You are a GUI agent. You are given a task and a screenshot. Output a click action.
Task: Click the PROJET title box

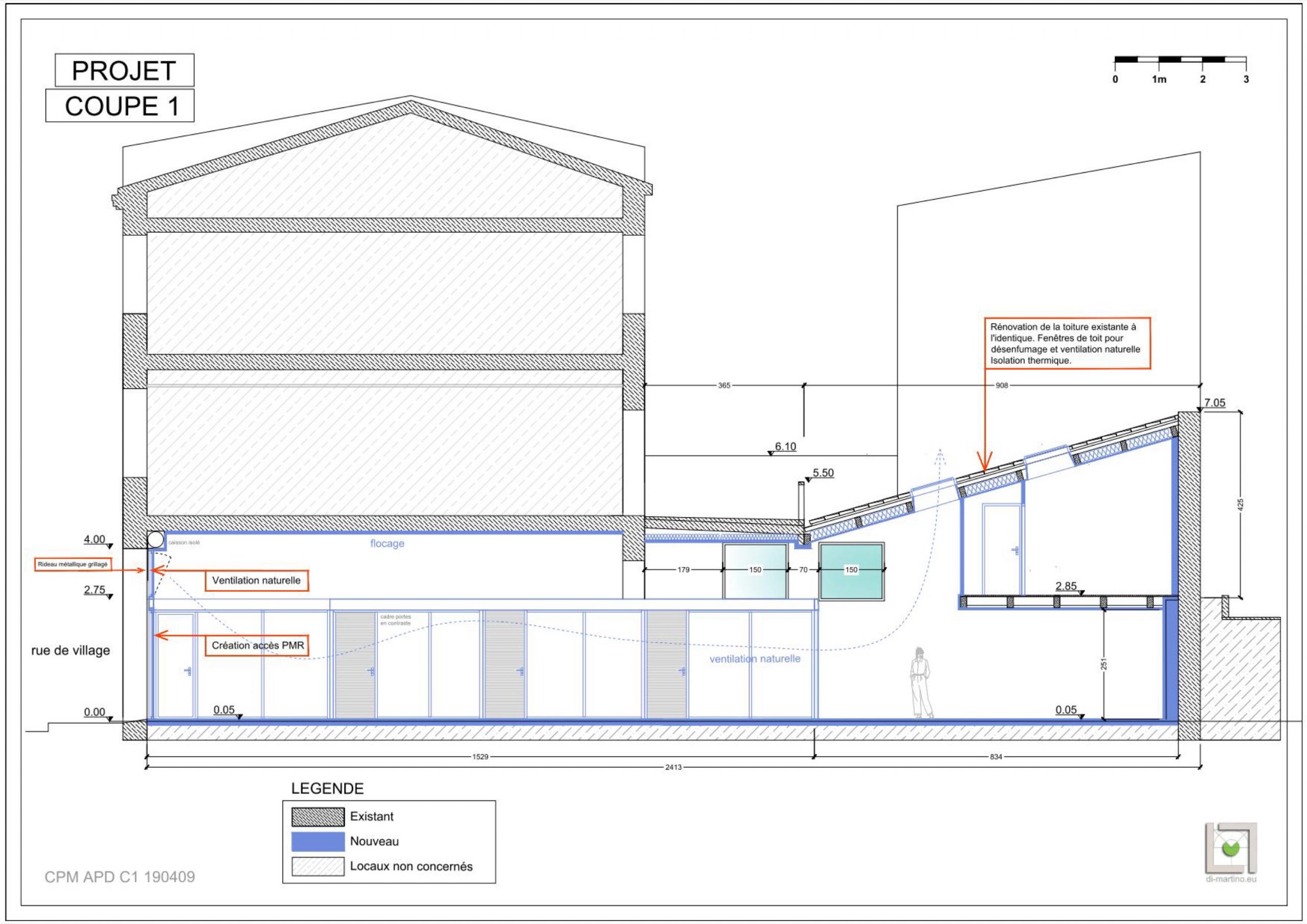tap(124, 70)
